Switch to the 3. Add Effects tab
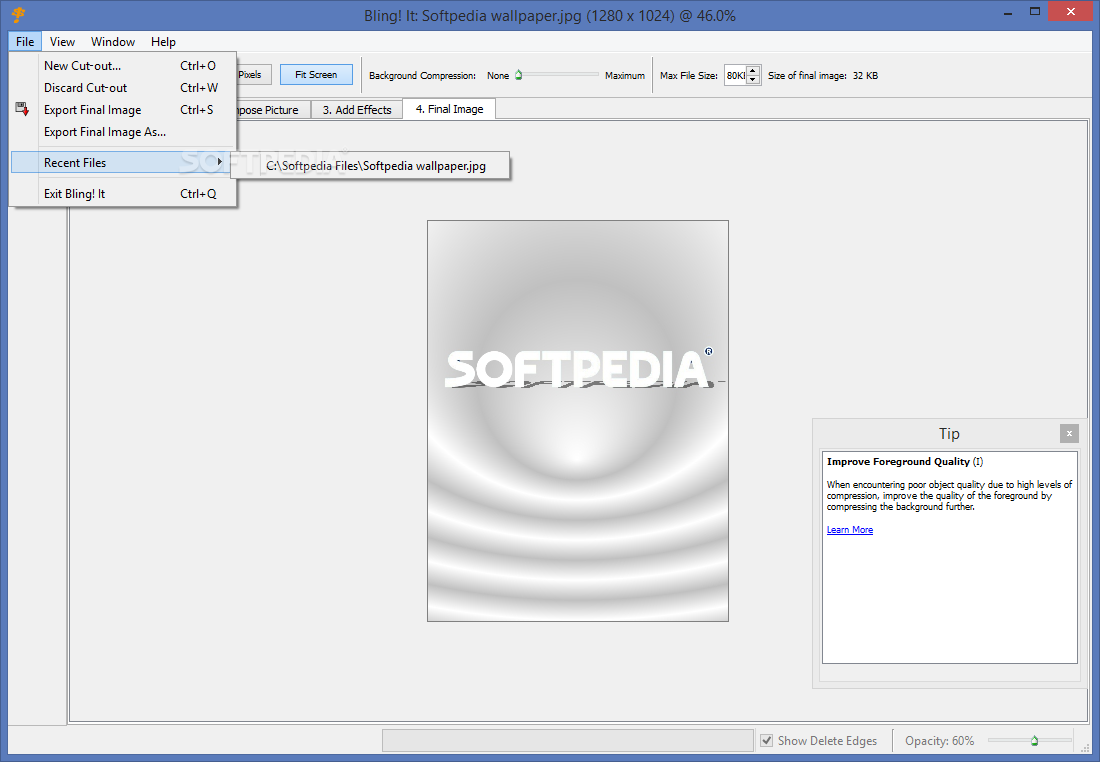The width and height of the screenshot is (1100, 762). pyautogui.click(x=357, y=109)
